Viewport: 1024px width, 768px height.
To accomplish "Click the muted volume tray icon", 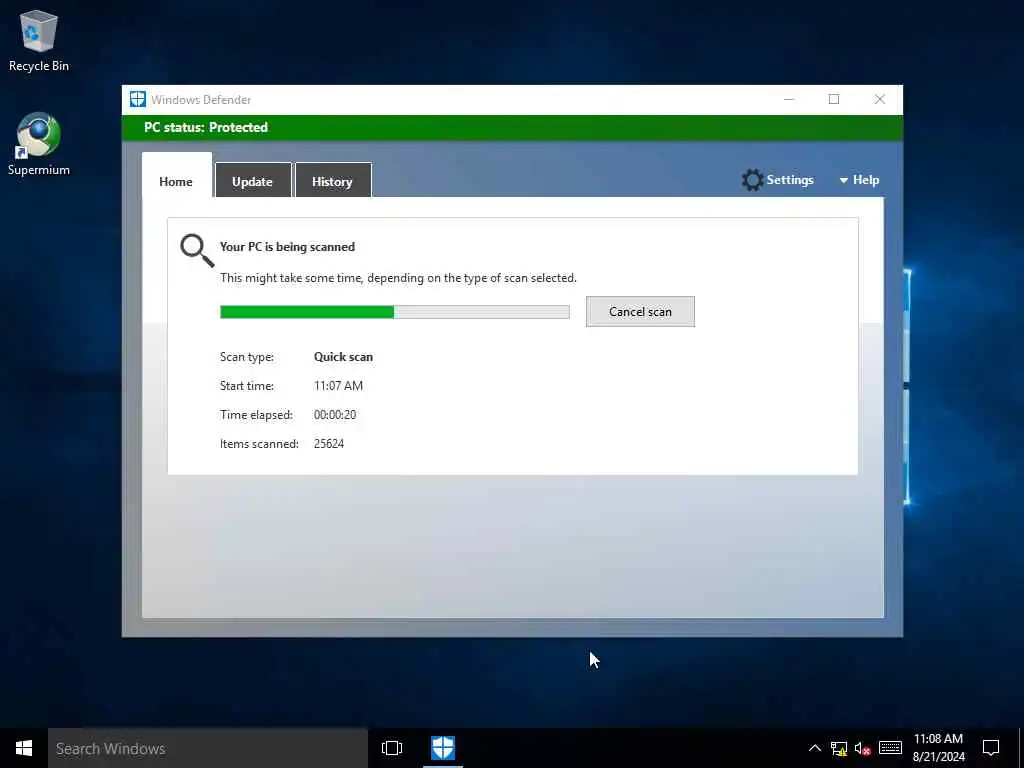I will pyautogui.click(x=863, y=748).
